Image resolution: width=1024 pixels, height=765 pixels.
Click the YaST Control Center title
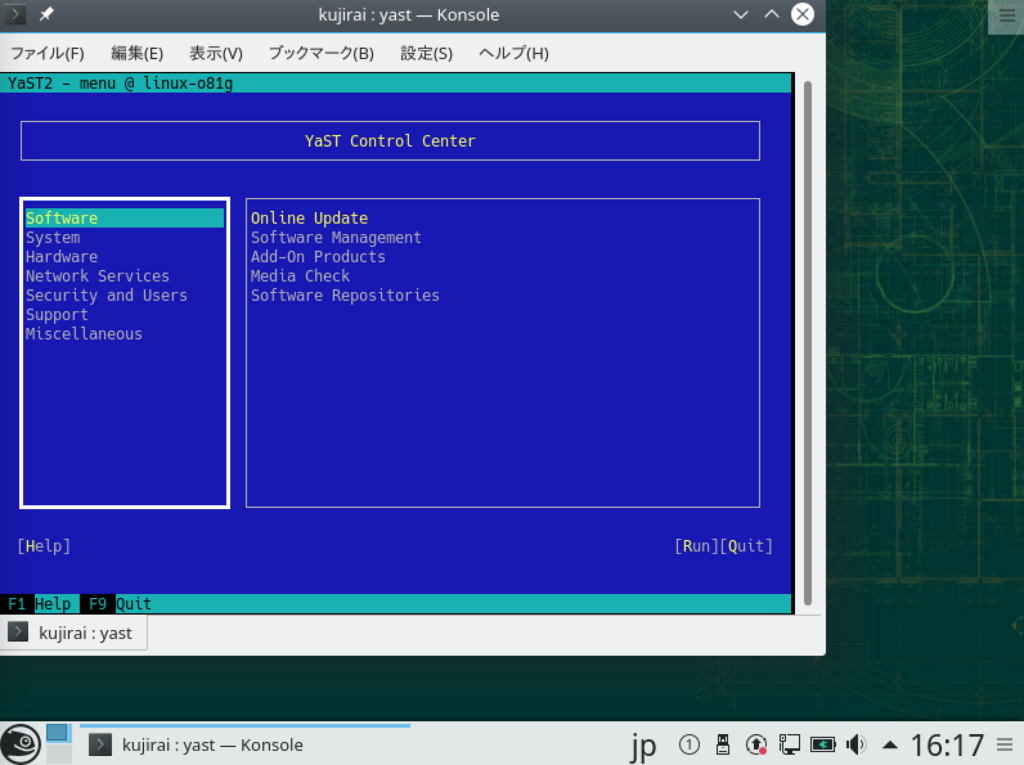coord(390,141)
